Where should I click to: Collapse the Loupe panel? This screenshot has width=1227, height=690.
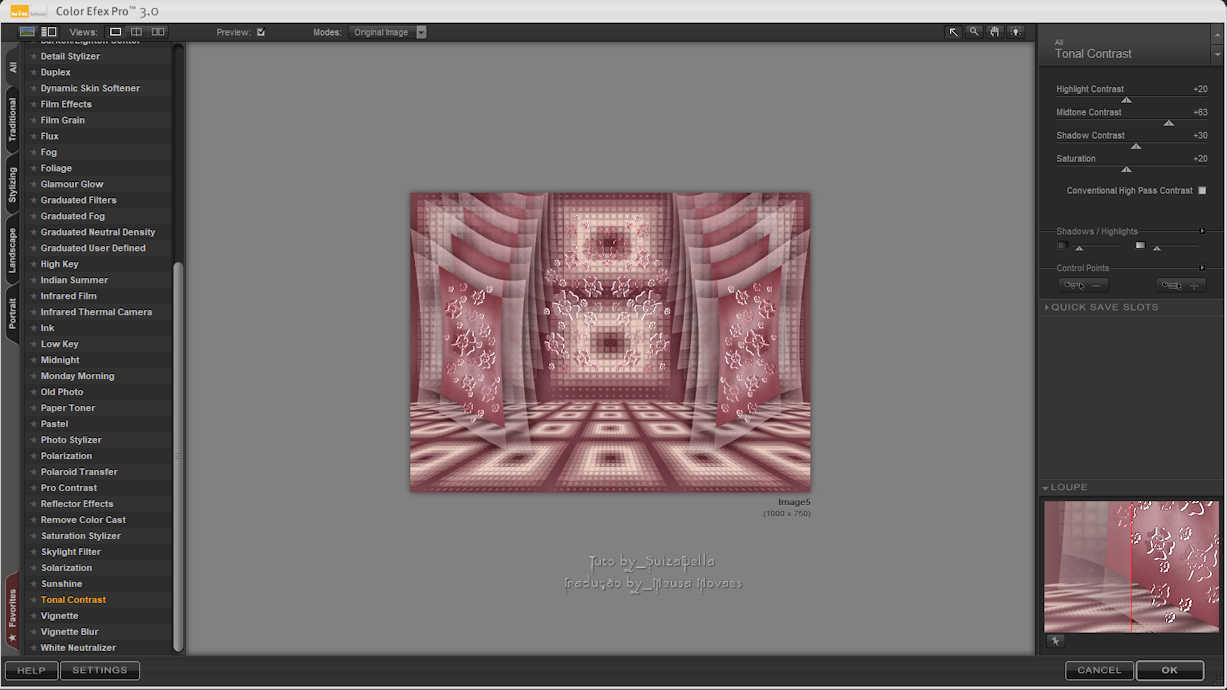pos(1046,488)
